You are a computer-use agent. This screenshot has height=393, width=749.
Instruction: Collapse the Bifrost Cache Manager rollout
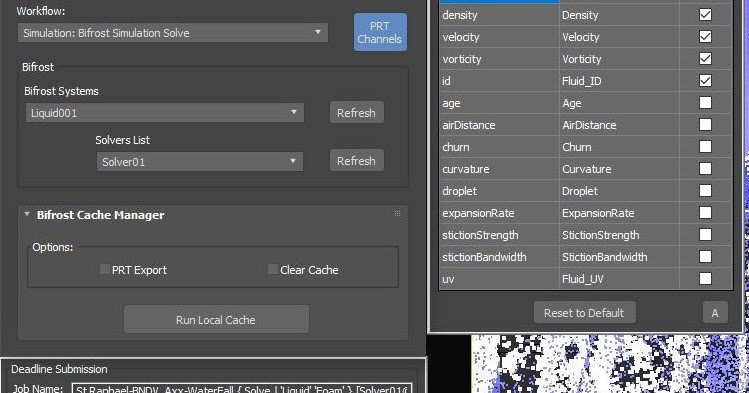tap(27, 214)
